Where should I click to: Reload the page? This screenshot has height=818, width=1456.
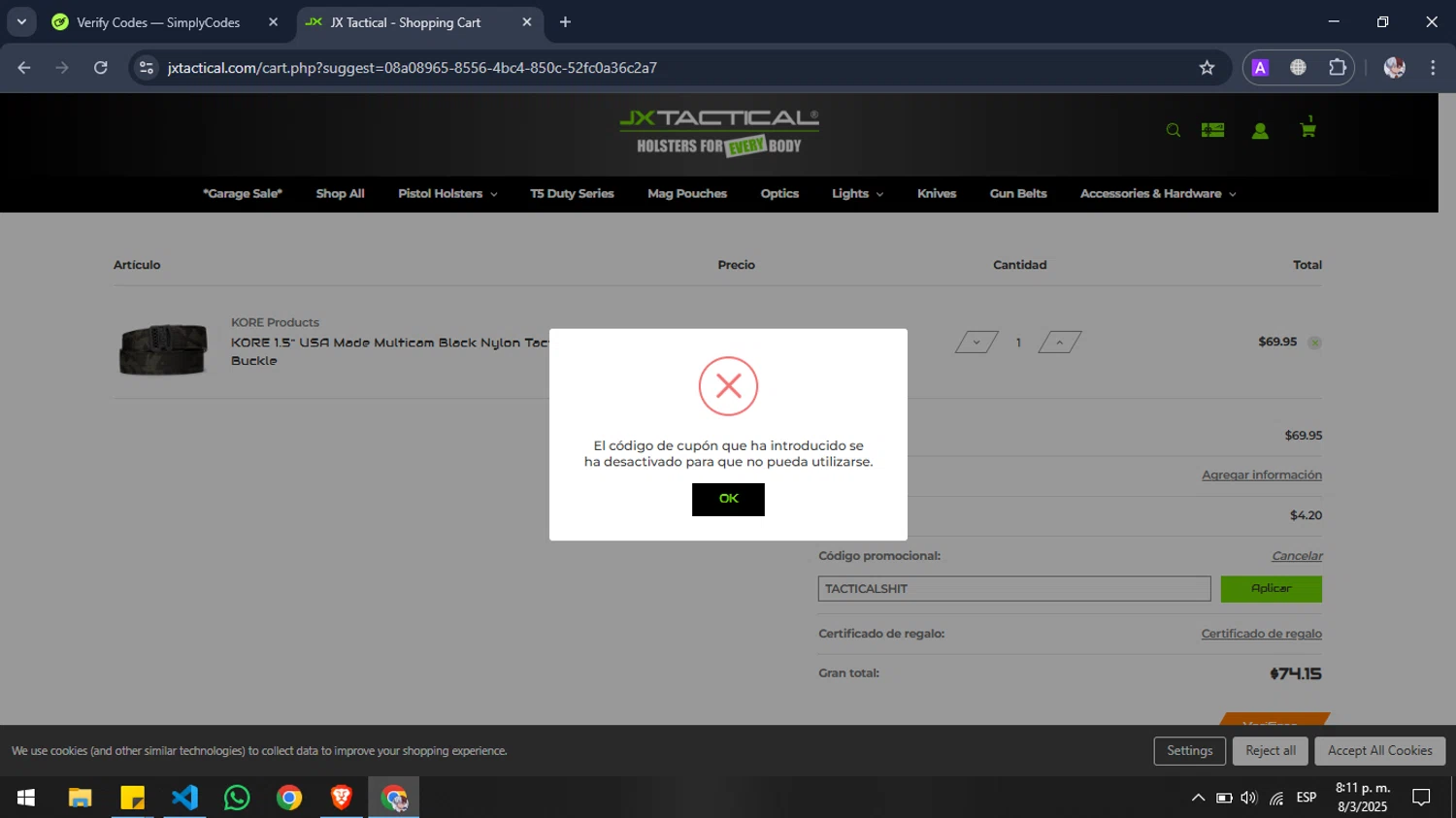101,68
